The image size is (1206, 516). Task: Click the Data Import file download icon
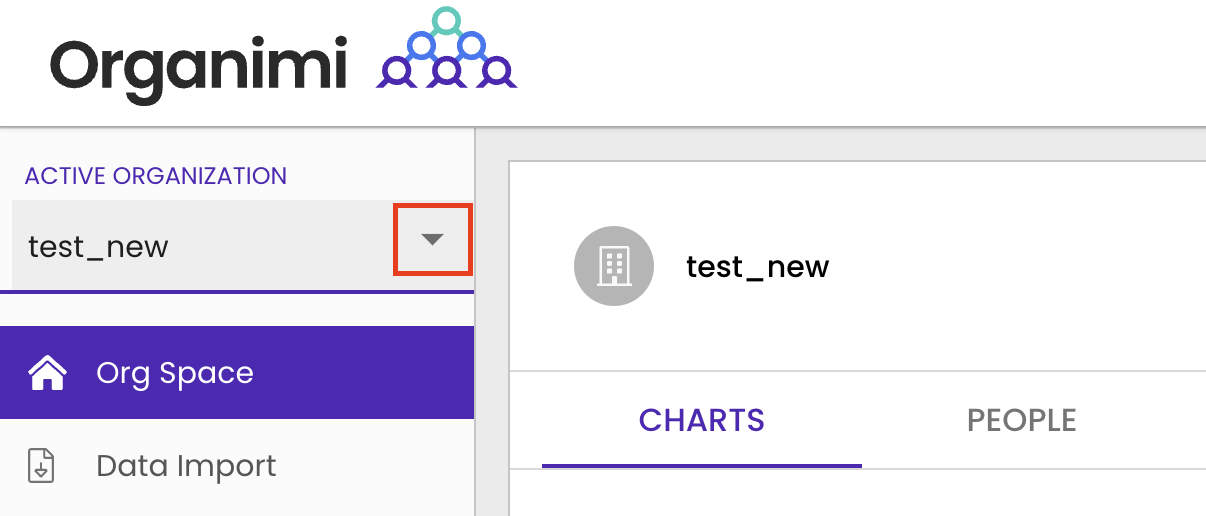[41, 466]
